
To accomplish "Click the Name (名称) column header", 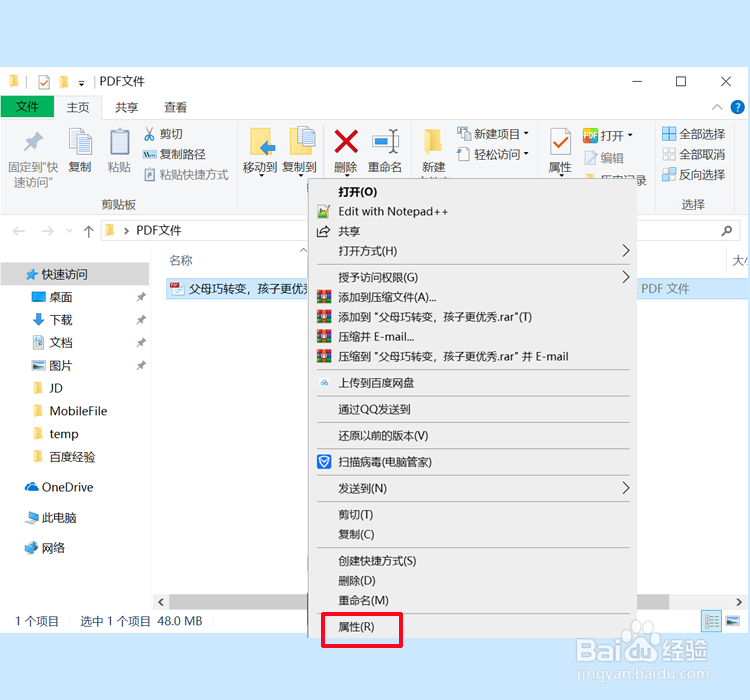I will (181, 260).
